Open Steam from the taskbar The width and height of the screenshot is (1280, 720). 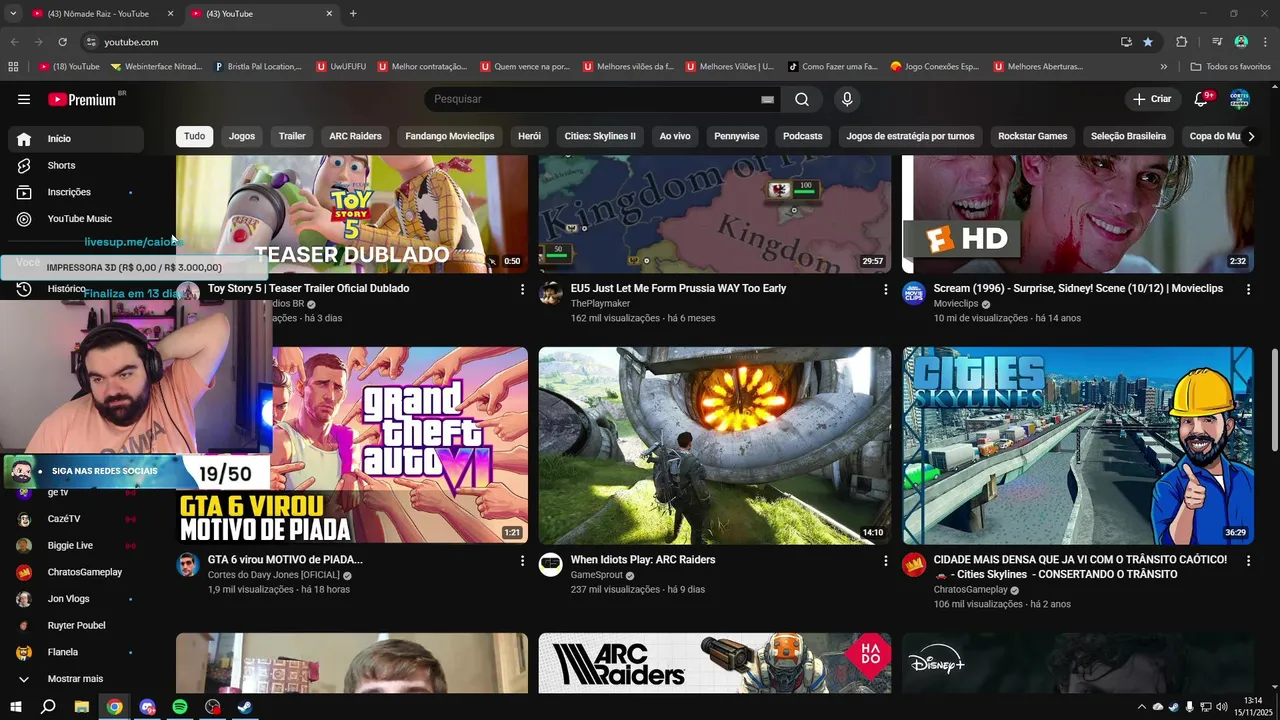click(x=245, y=707)
